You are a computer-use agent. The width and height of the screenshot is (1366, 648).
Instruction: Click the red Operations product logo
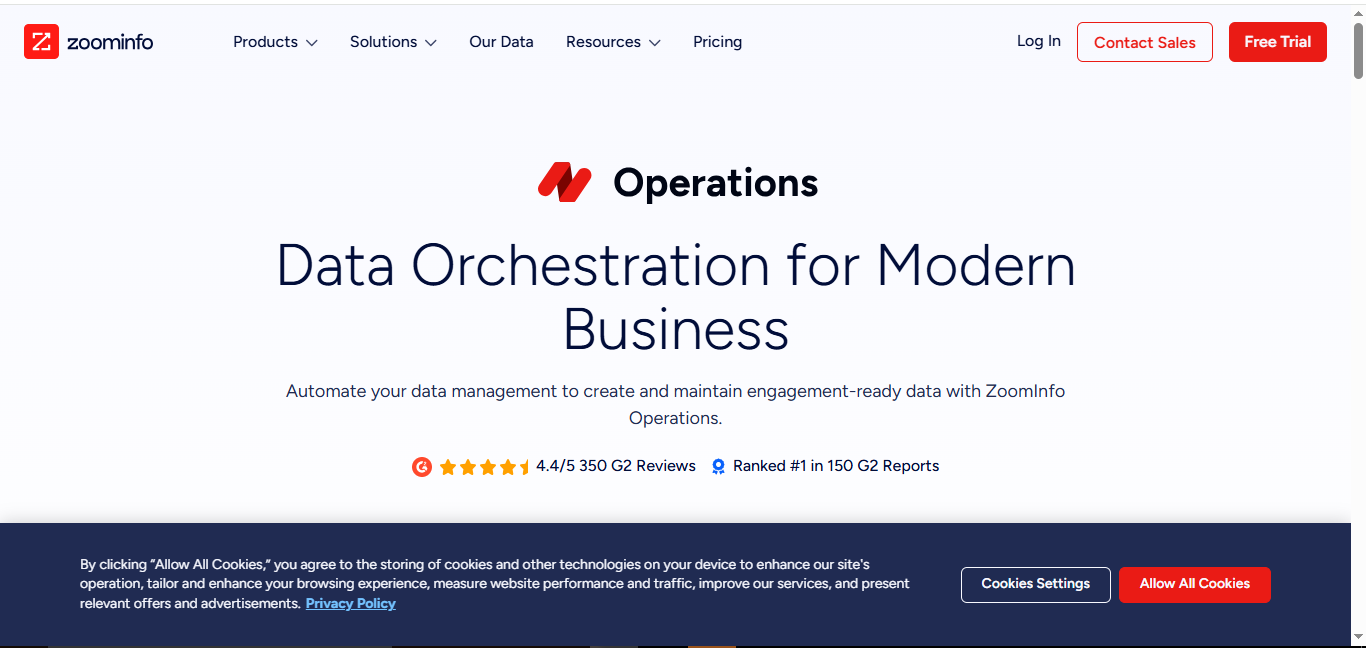565,182
